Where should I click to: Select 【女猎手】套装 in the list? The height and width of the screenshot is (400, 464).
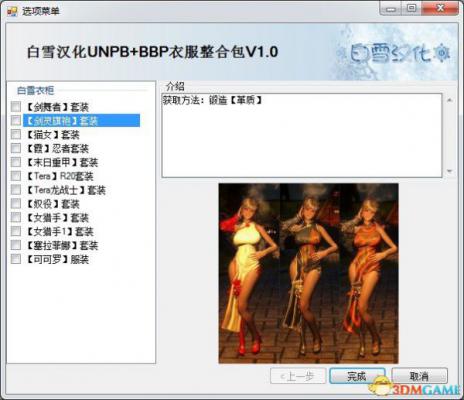tap(57, 218)
